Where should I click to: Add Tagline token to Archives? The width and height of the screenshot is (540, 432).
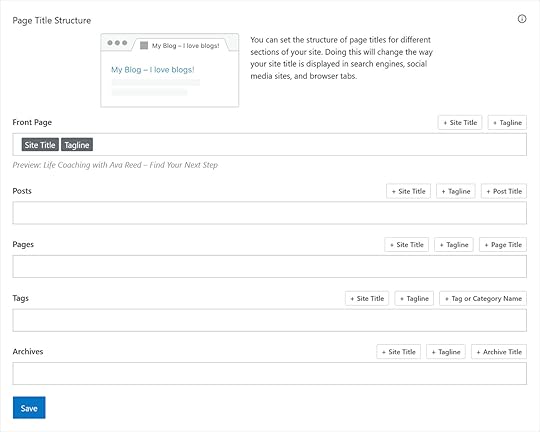(x=446, y=352)
